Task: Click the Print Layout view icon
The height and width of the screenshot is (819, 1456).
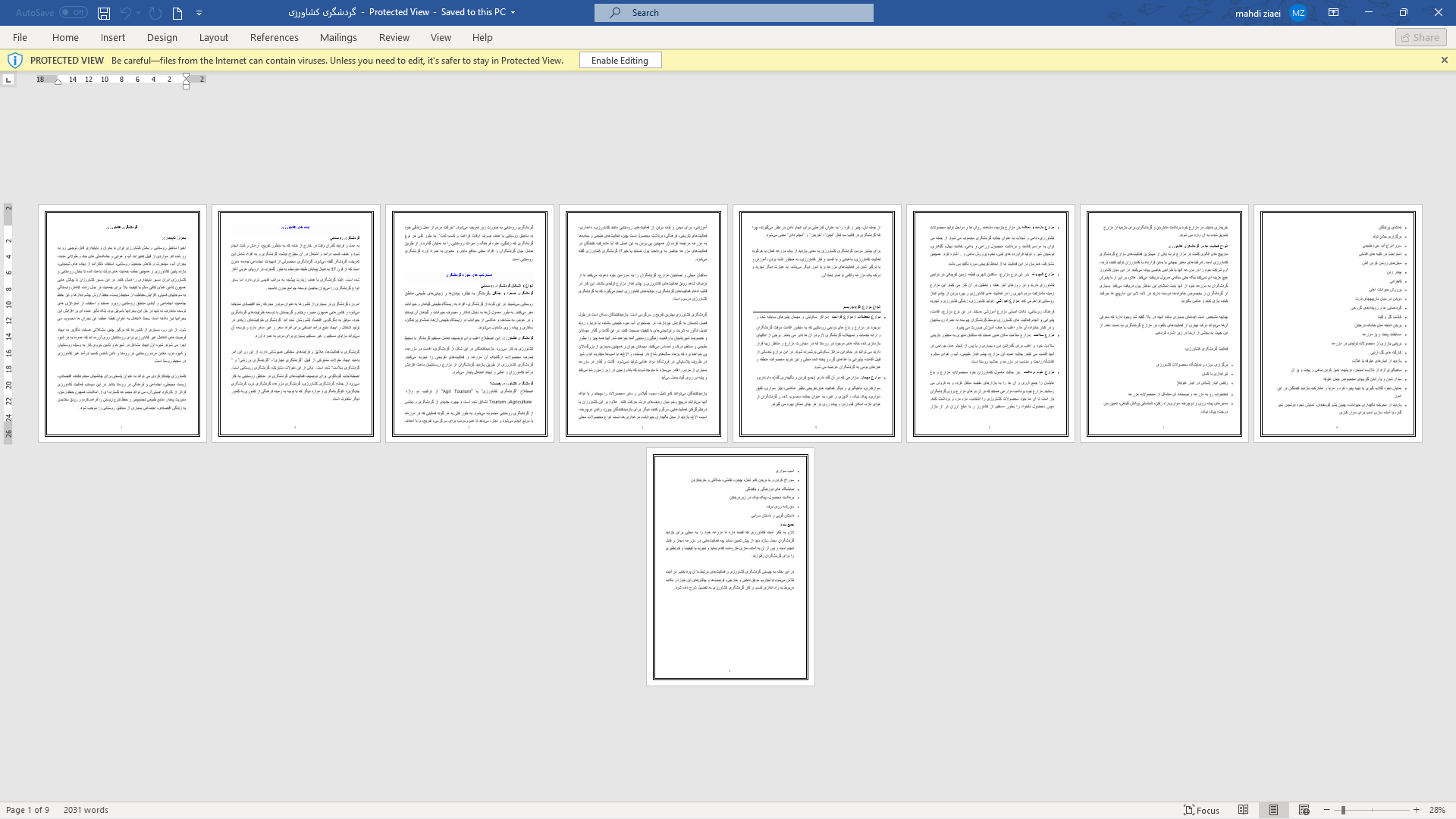Action: (1274, 810)
